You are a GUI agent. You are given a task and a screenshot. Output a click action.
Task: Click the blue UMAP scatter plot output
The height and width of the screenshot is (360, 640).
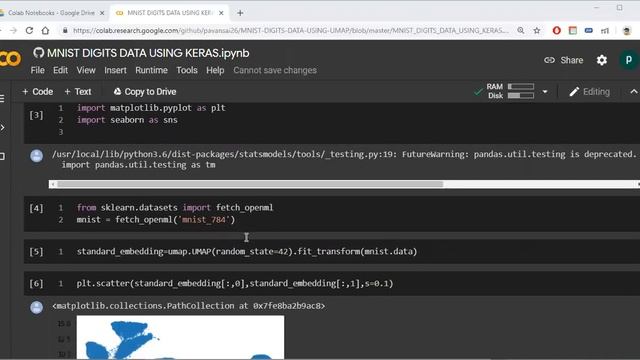click(x=180, y=337)
